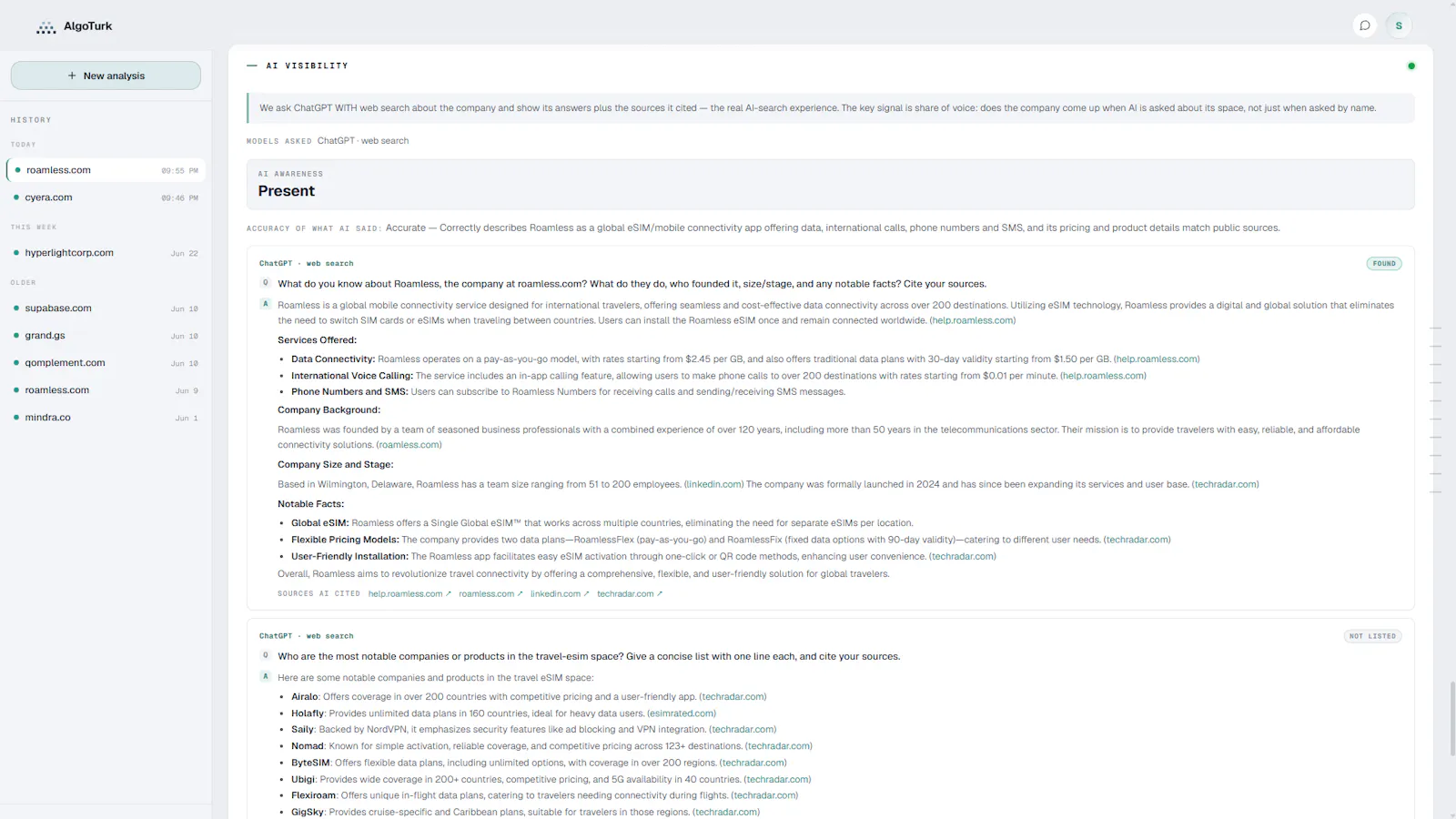
Task: Open the older roamless.com entry dated Jun 9
Action: [x=106, y=390]
